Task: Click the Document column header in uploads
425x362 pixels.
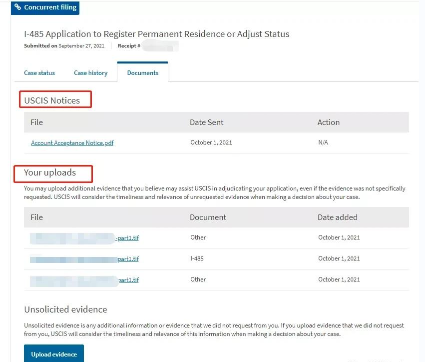Action: coord(208,217)
